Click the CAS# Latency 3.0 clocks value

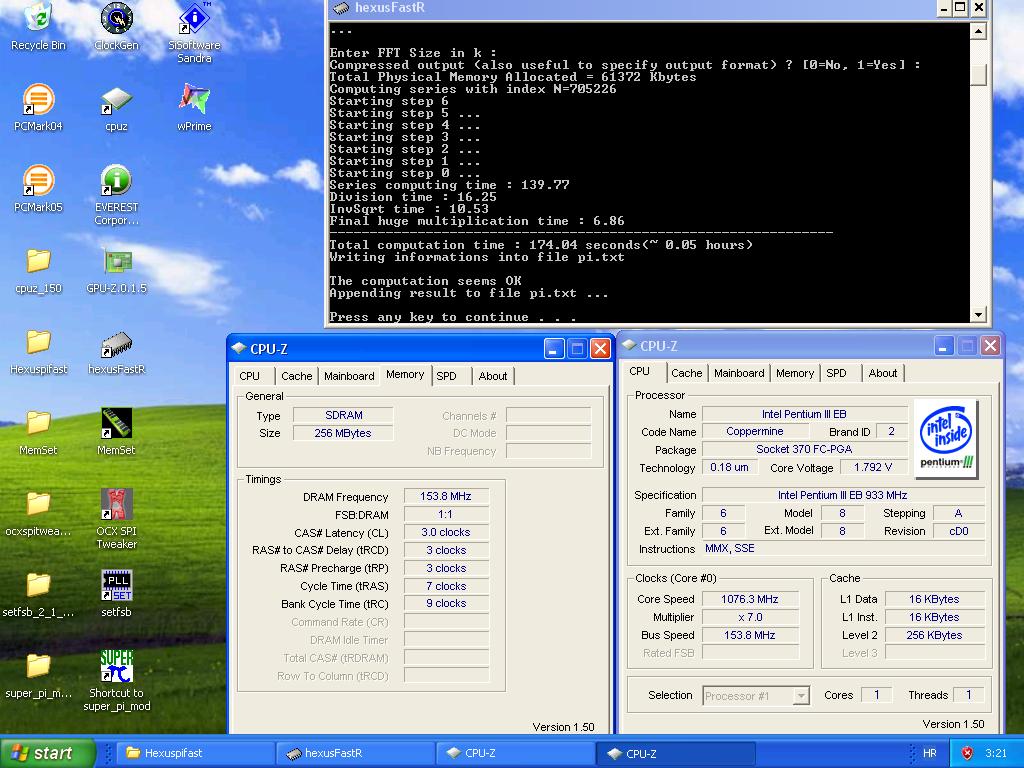pos(446,532)
